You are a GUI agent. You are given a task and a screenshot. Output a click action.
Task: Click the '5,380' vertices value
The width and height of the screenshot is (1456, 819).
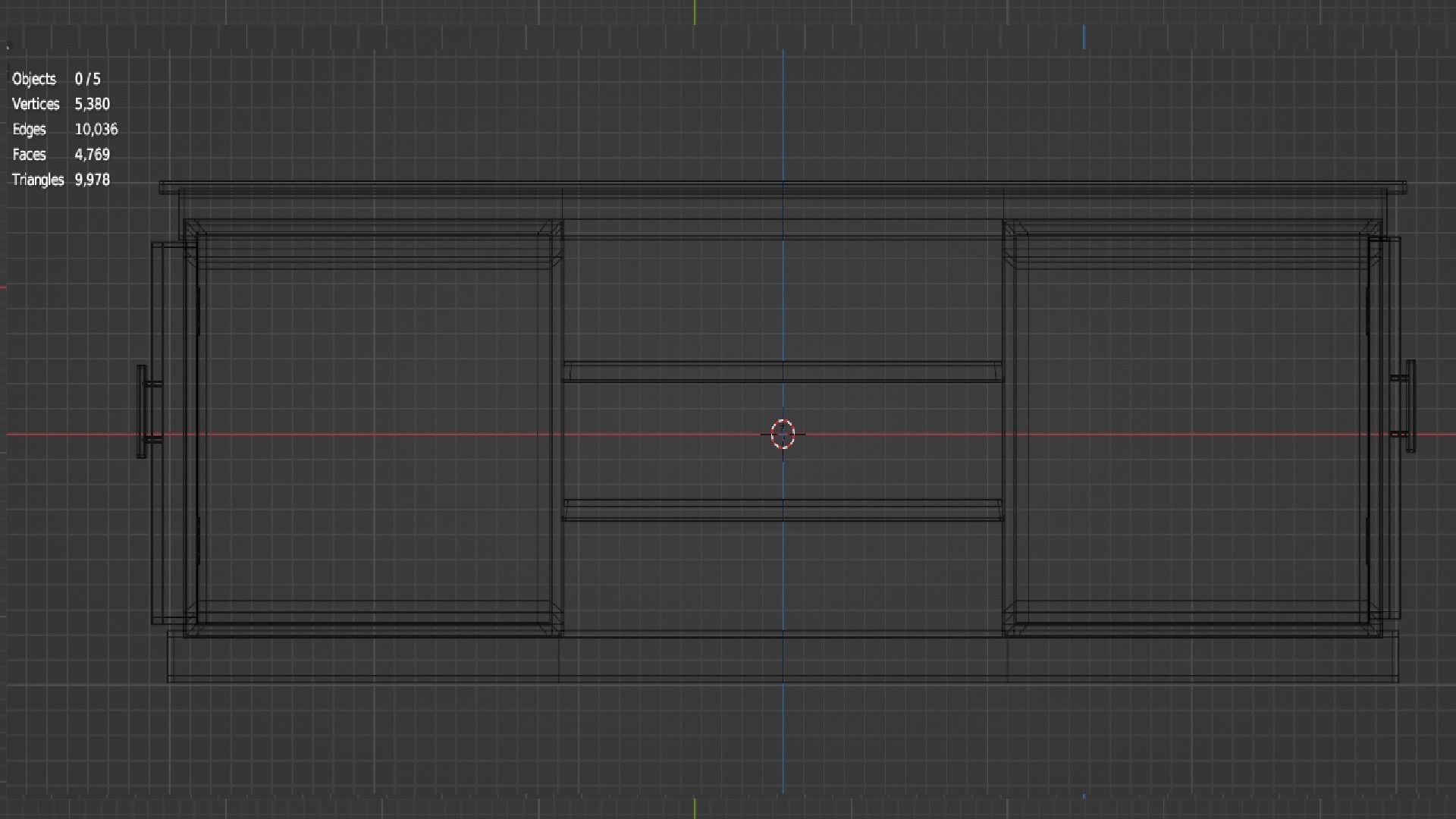[x=93, y=104]
